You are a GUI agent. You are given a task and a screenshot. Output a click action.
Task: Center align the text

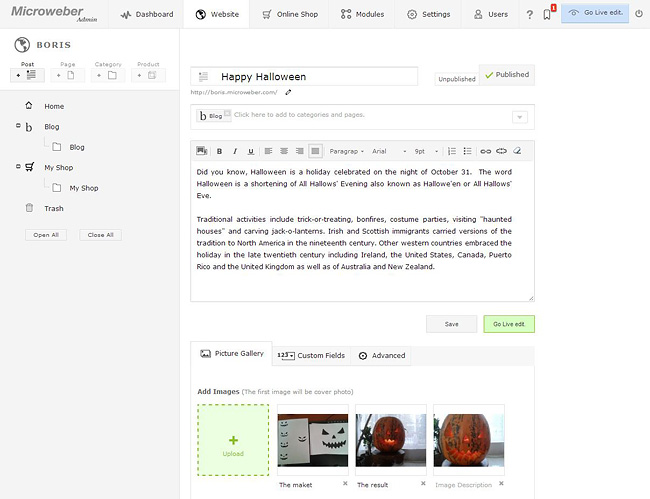coord(284,151)
